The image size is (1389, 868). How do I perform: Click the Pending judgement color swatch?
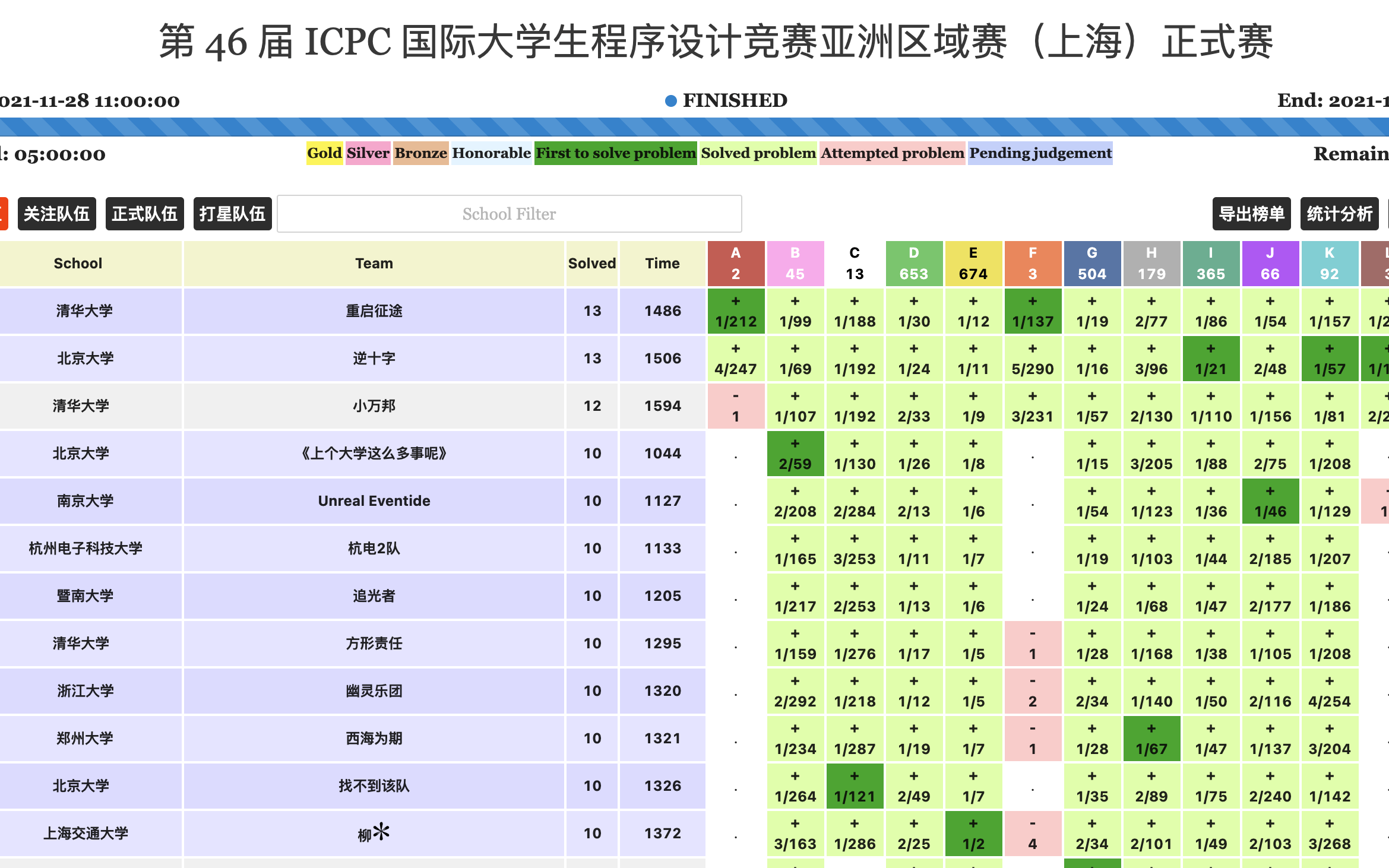[x=1040, y=153]
